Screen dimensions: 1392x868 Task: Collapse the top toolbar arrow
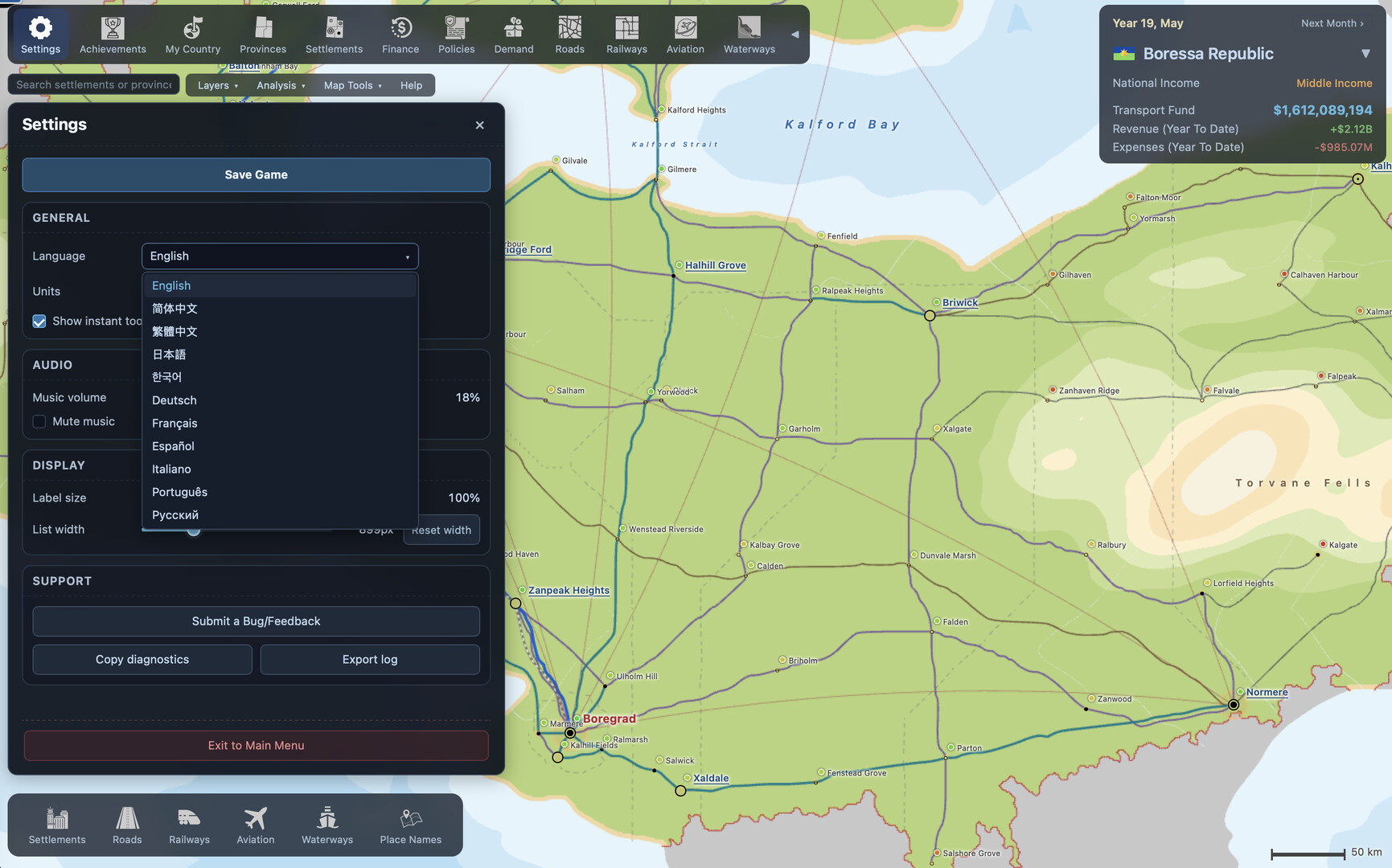pos(795,35)
